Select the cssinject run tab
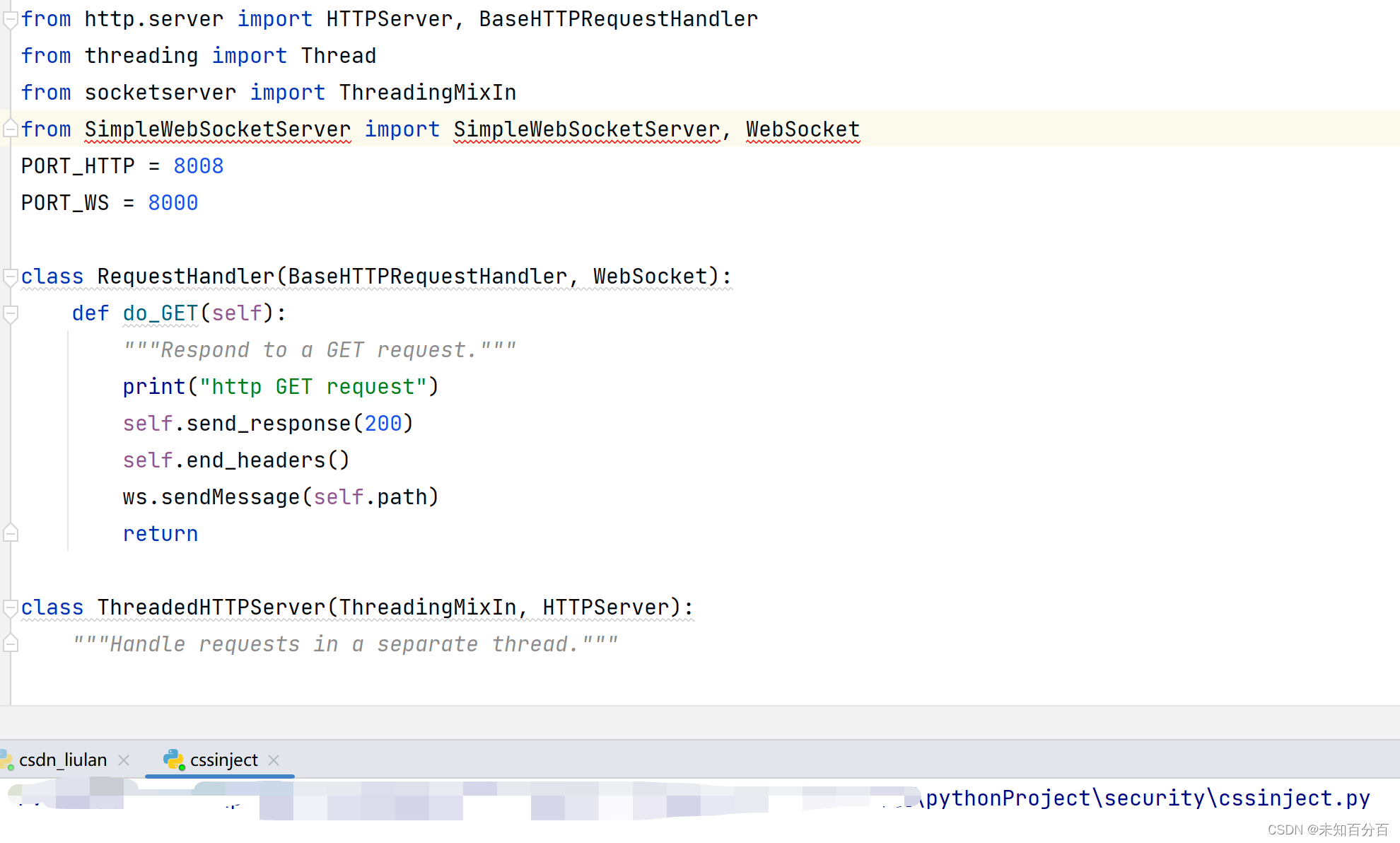Screen dimensions: 1400x843 223,760
